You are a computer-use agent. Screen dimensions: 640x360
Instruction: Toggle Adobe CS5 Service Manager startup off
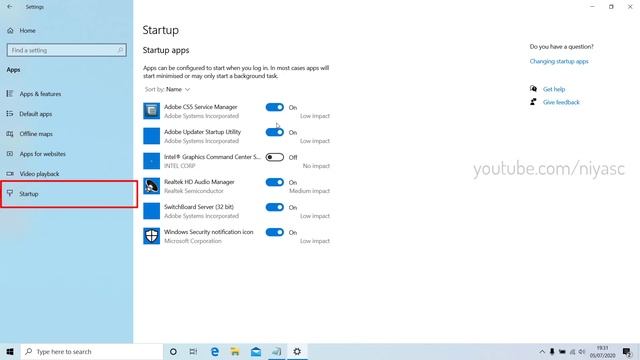(274, 107)
